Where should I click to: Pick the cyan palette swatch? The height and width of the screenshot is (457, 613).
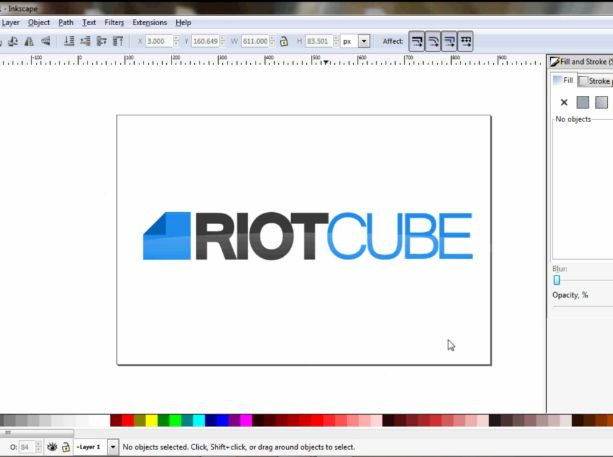[199, 420]
